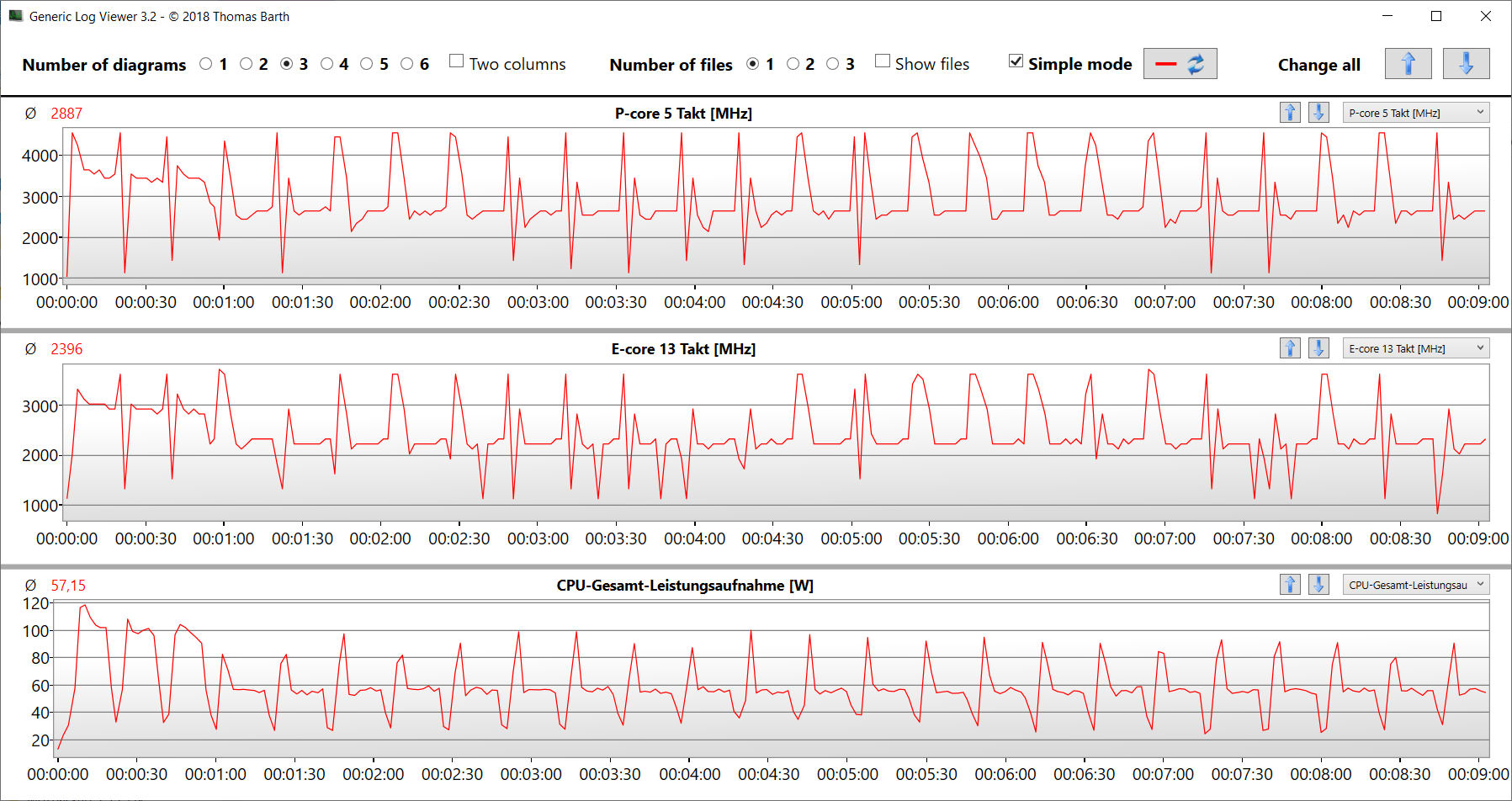Image resolution: width=1512 pixels, height=801 pixels.
Task: Click average value 2396 of E-core 13
Action: click(x=66, y=349)
